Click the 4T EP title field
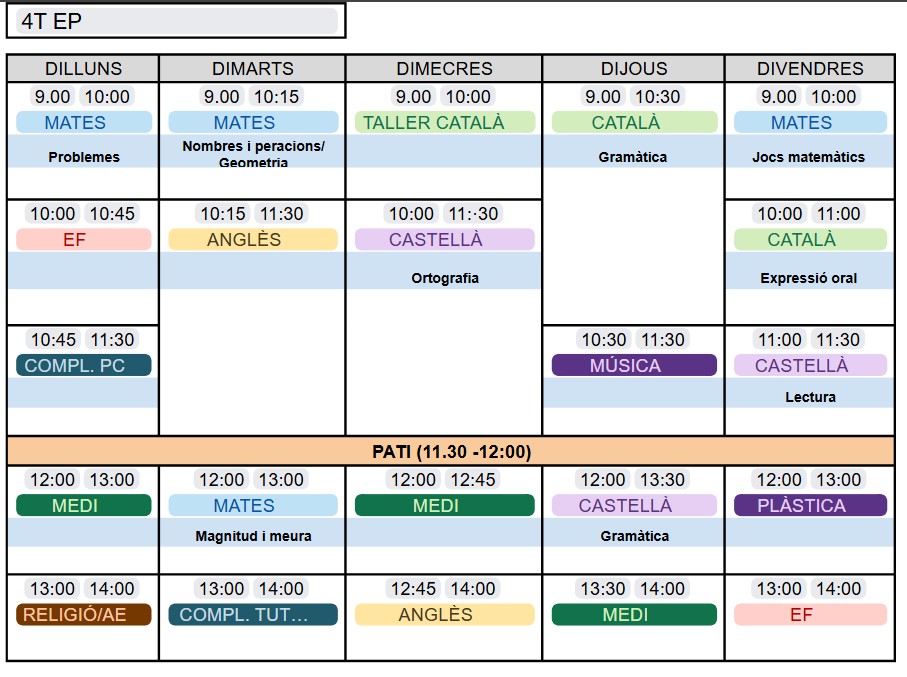 [x=177, y=21]
